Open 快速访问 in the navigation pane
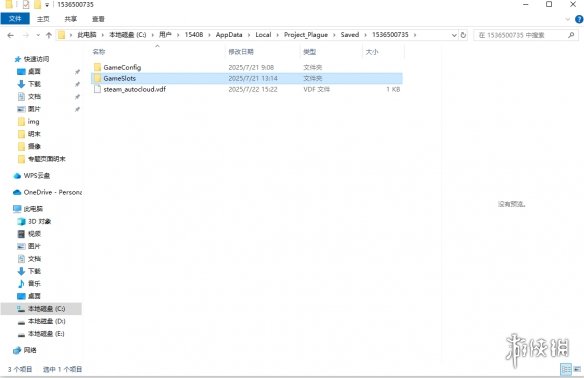 tap(36, 59)
